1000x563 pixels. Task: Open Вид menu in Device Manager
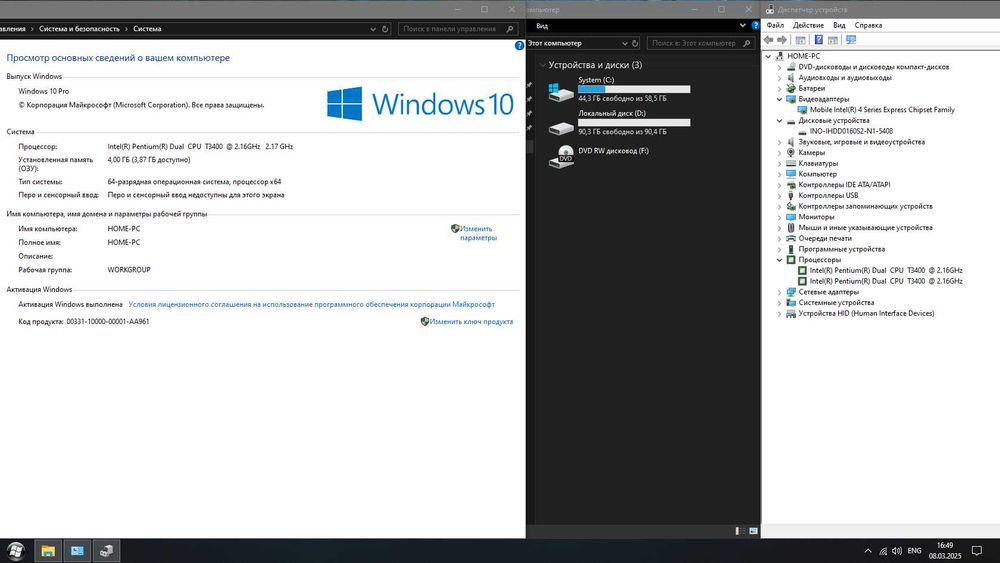(x=839, y=26)
